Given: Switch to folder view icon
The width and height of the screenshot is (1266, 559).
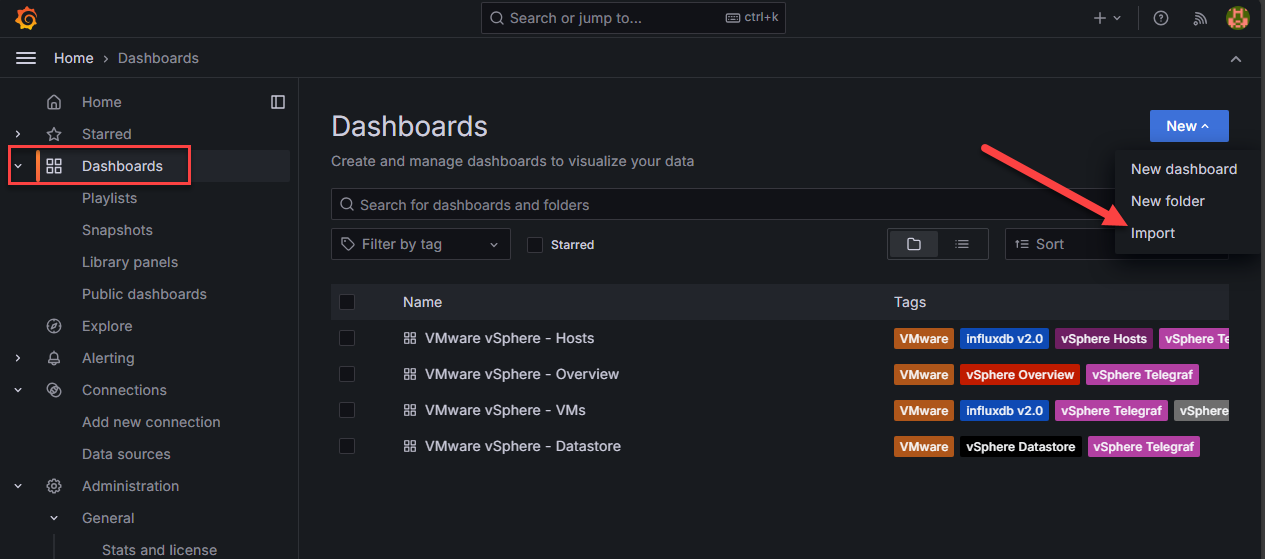Looking at the screenshot, I should [913, 244].
